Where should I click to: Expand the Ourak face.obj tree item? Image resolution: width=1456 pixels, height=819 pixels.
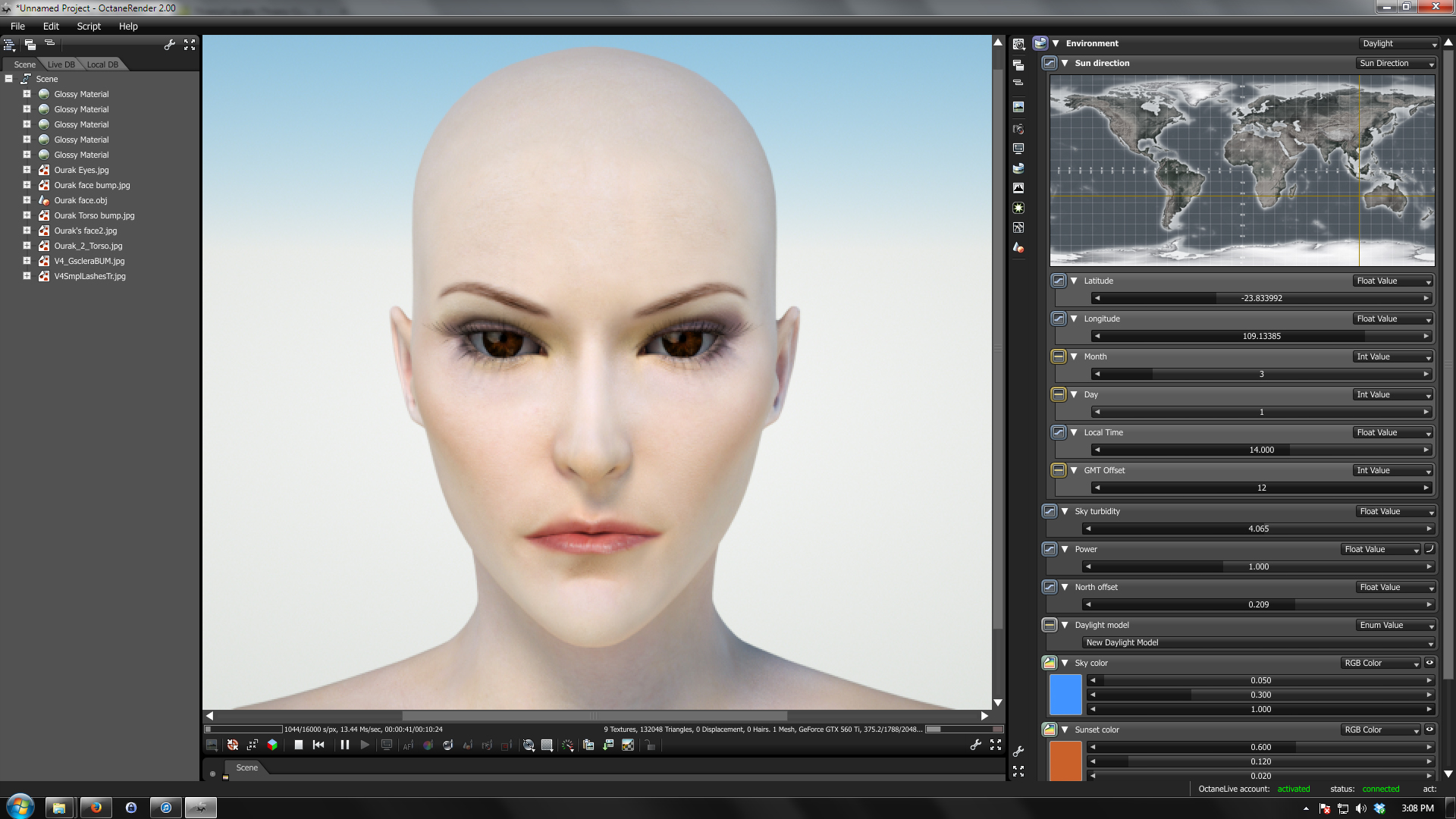click(27, 200)
